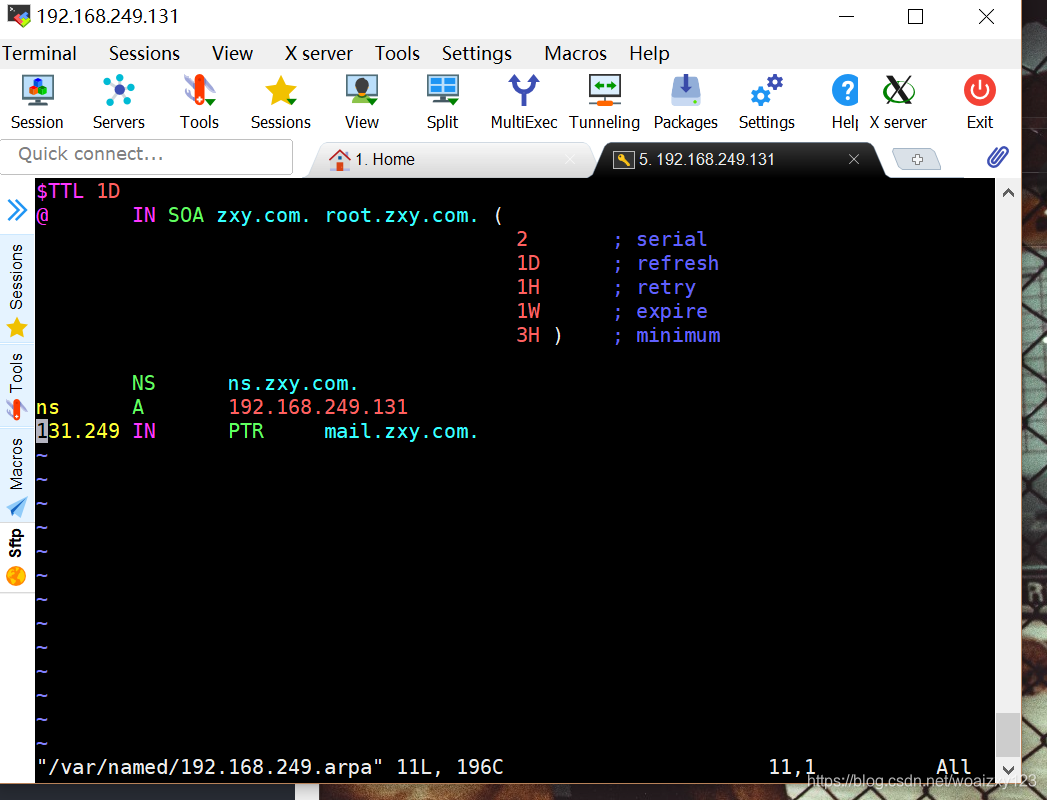Click the '; retry' comment text
The image size is (1047, 800).
tap(654, 287)
